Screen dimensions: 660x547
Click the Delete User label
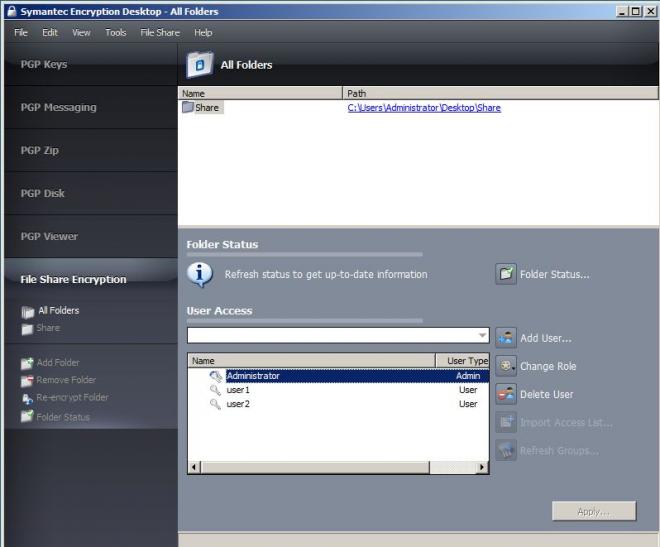(546, 395)
